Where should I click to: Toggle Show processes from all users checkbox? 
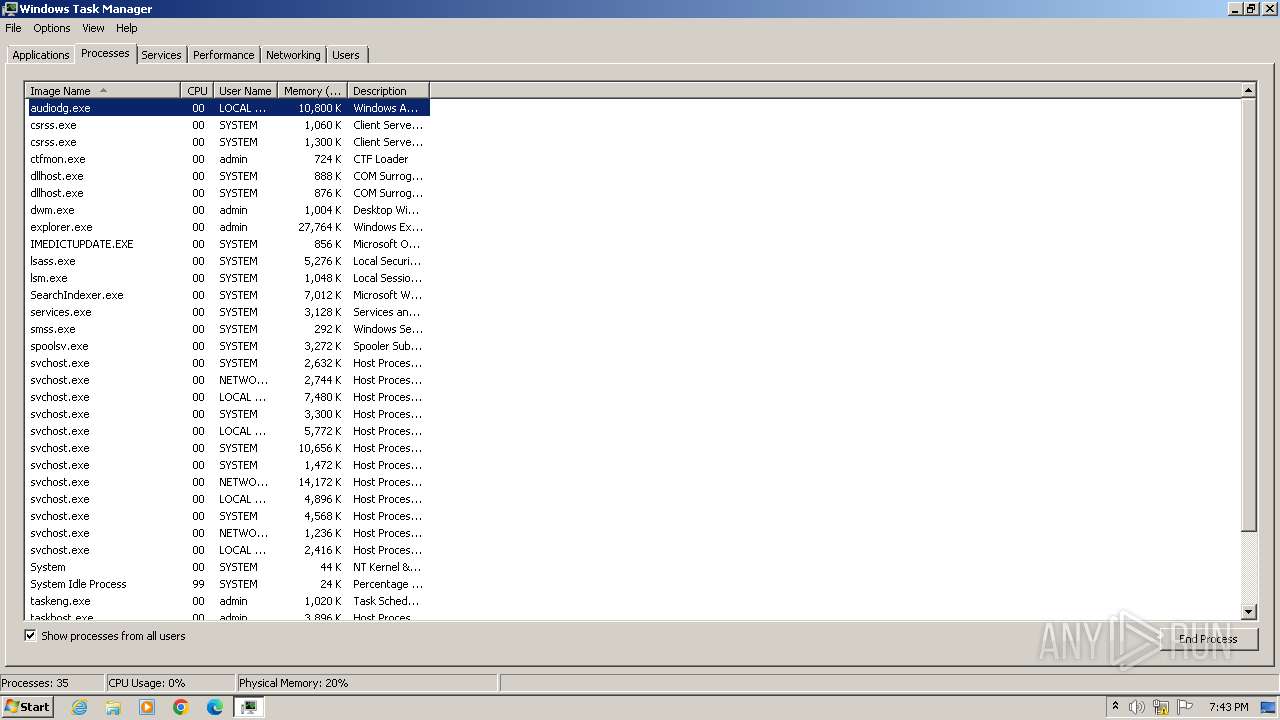[x=30, y=636]
